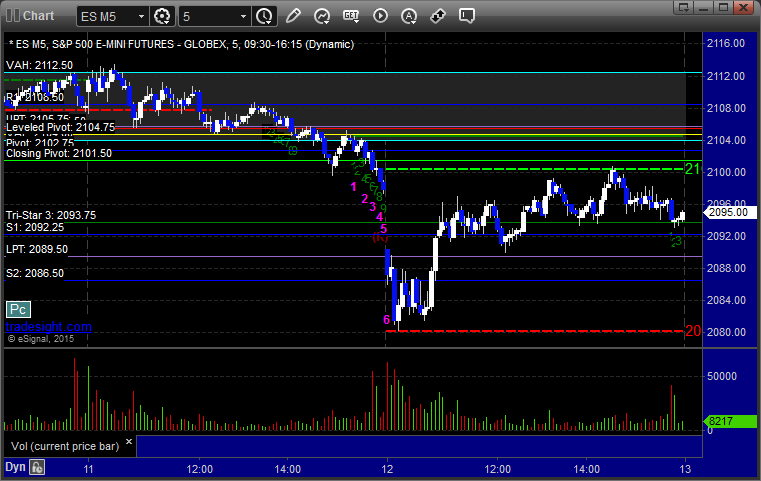Click the symbol link arrows icon

point(438,16)
